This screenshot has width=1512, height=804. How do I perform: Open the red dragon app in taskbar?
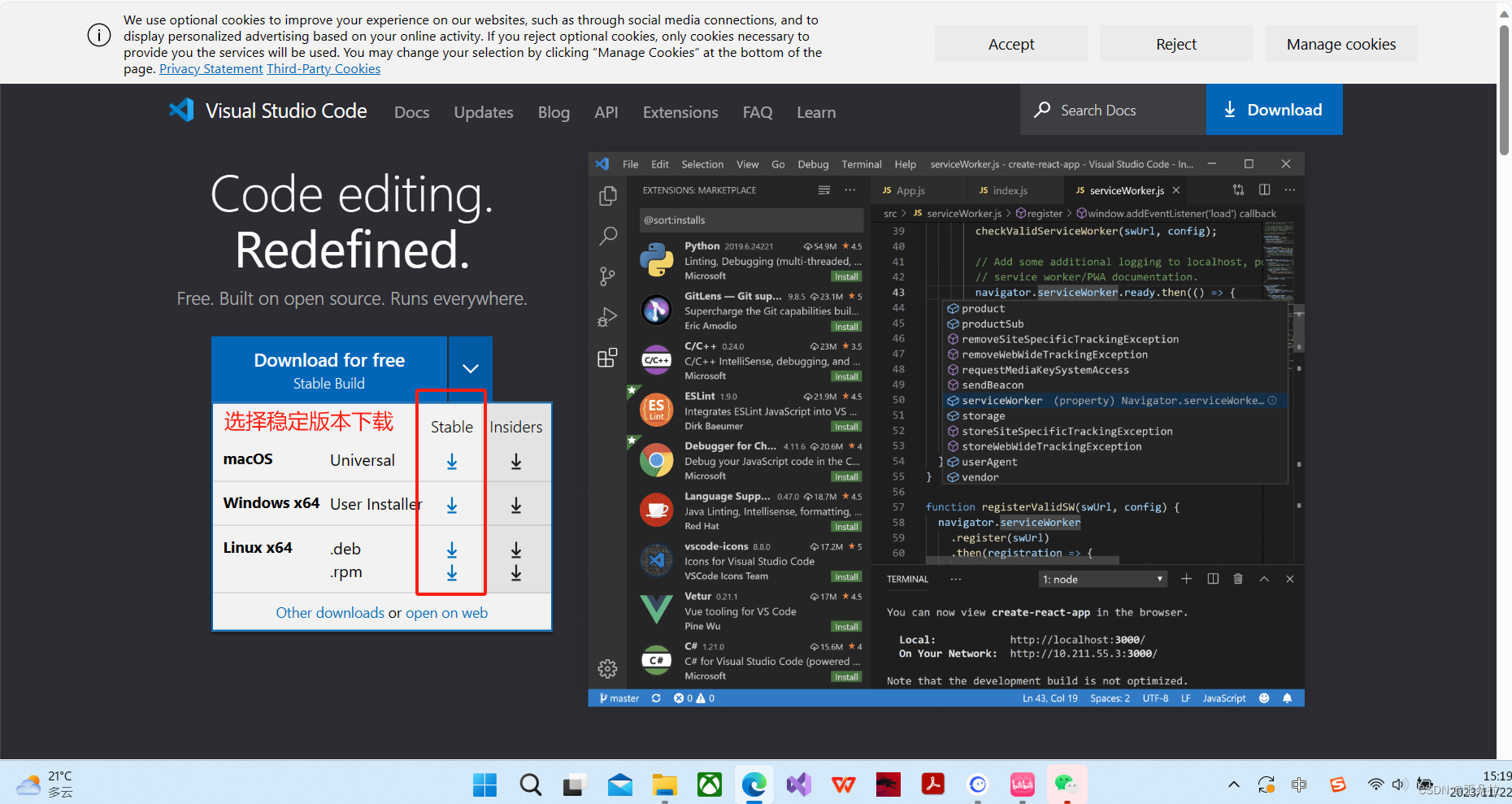tap(889, 784)
